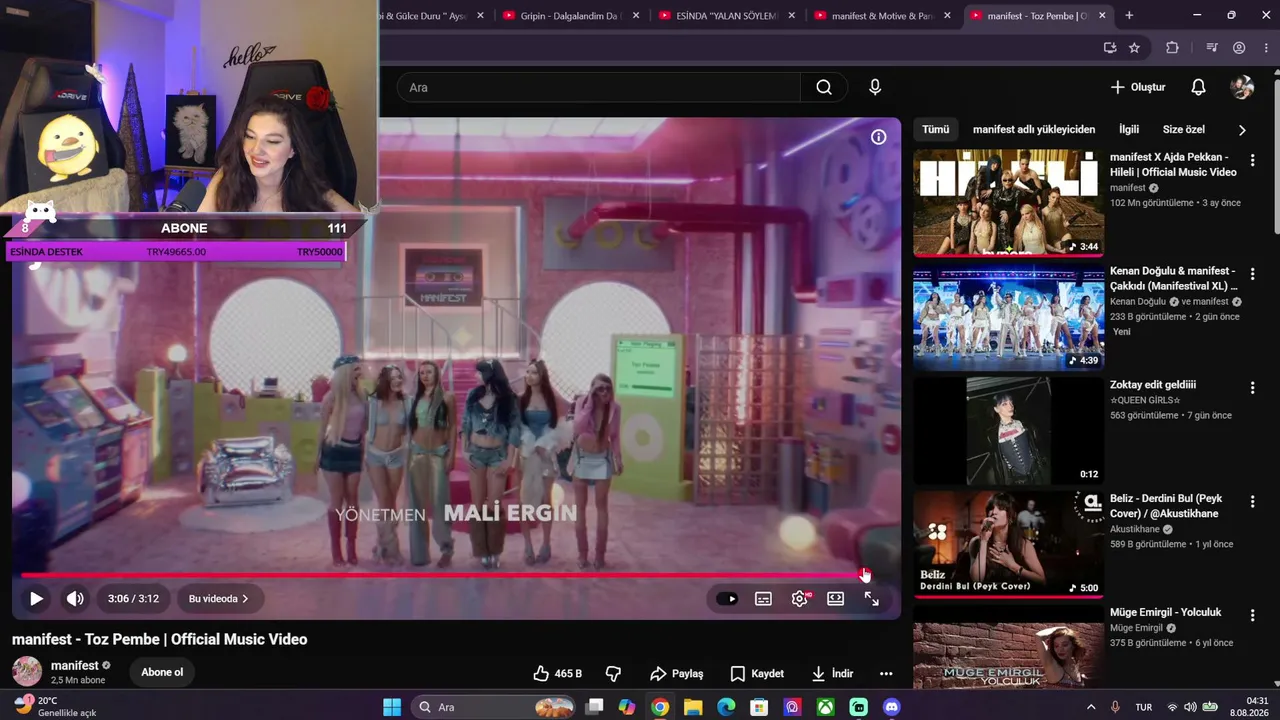
Task: Bookmark this page with the star
Action: pyautogui.click(x=1134, y=47)
